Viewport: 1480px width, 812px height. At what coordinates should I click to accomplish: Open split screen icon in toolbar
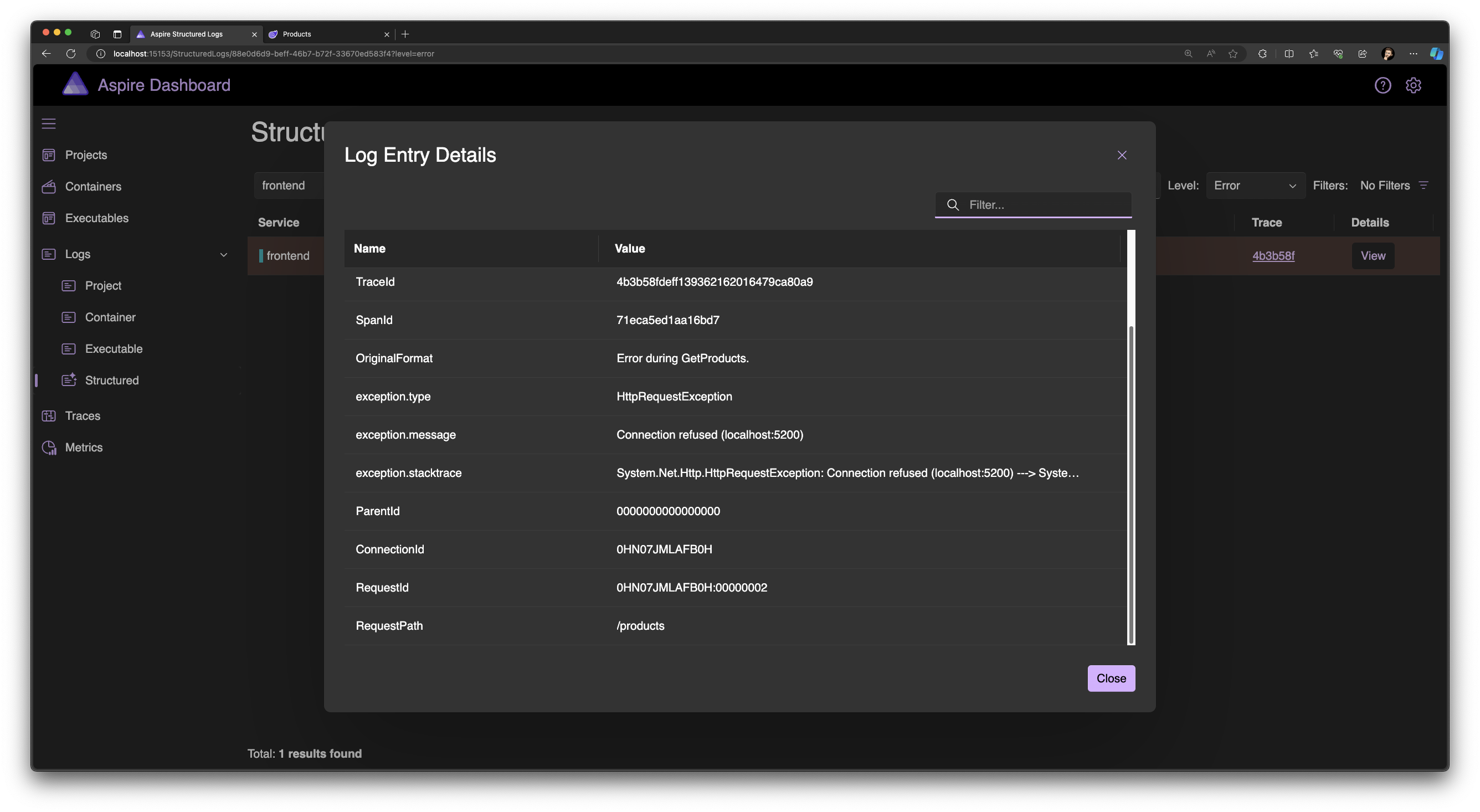[x=1289, y=53]
